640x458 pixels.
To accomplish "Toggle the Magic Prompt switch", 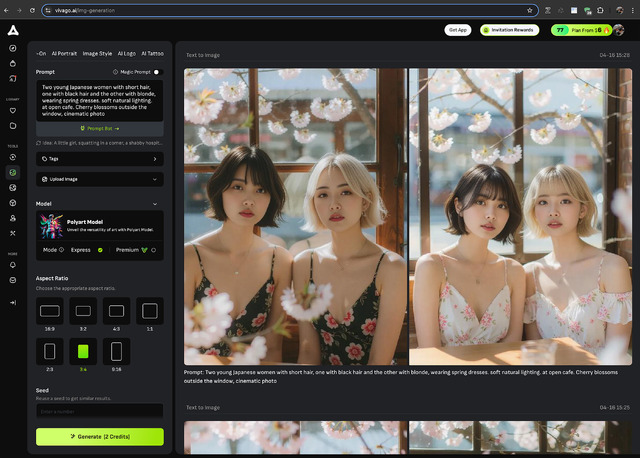I will click(x=157, y=72).
